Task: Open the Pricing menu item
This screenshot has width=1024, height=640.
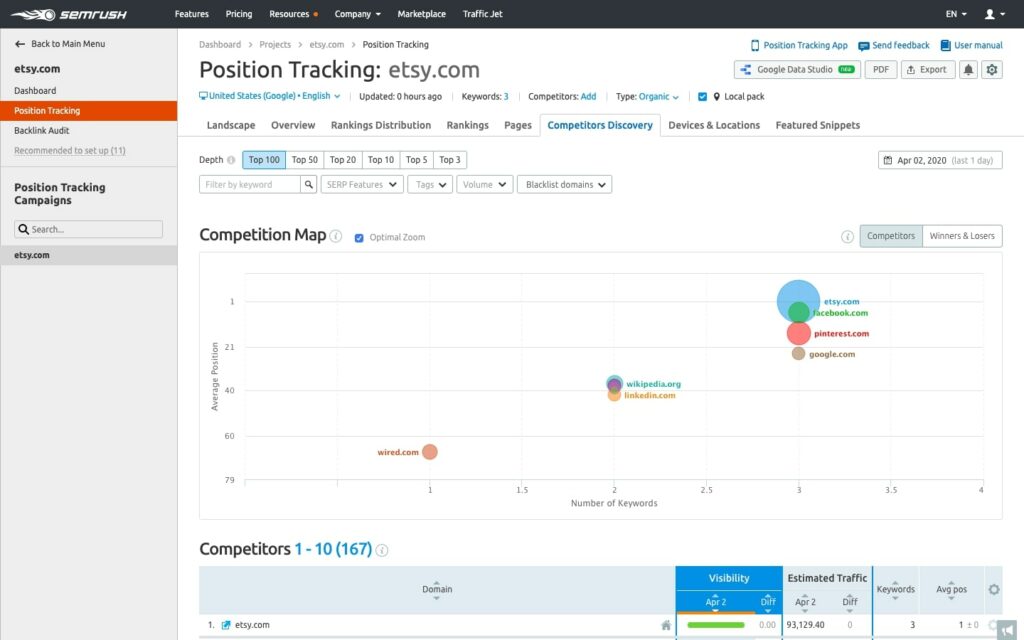Action: (238, 14)
